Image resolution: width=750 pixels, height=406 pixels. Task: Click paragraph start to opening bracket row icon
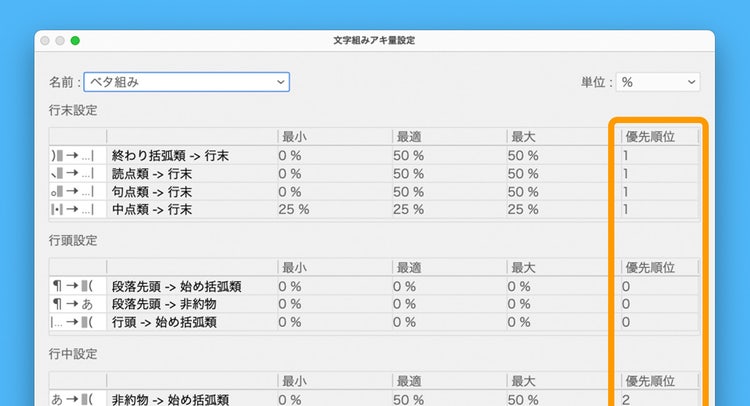pos(77,287)
